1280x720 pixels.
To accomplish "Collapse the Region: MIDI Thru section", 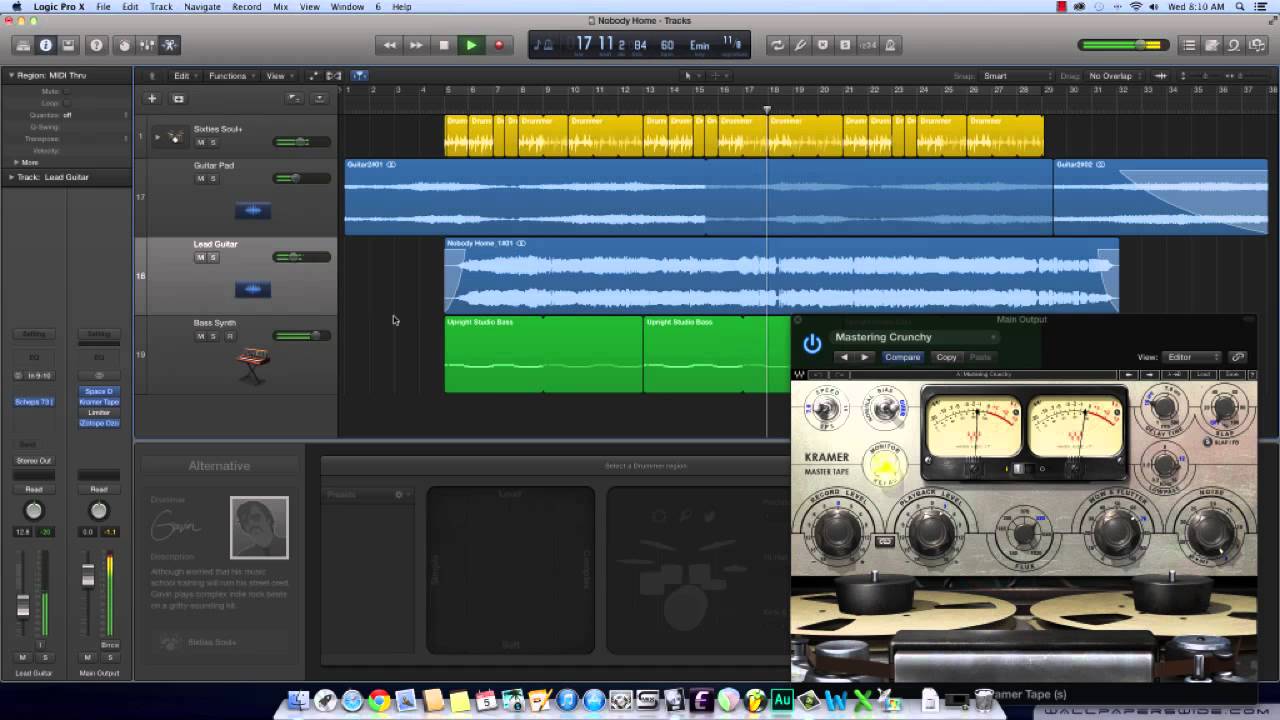I will (11, 75).
